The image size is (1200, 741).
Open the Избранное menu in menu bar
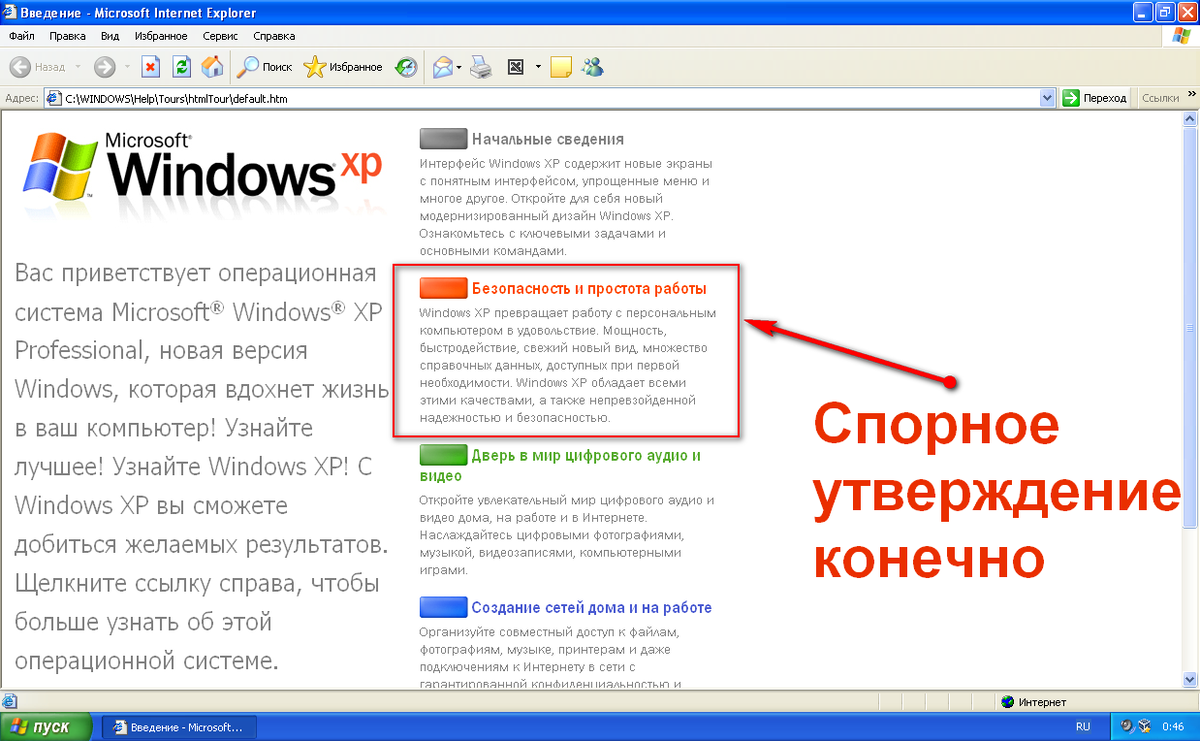coord(161,36)
